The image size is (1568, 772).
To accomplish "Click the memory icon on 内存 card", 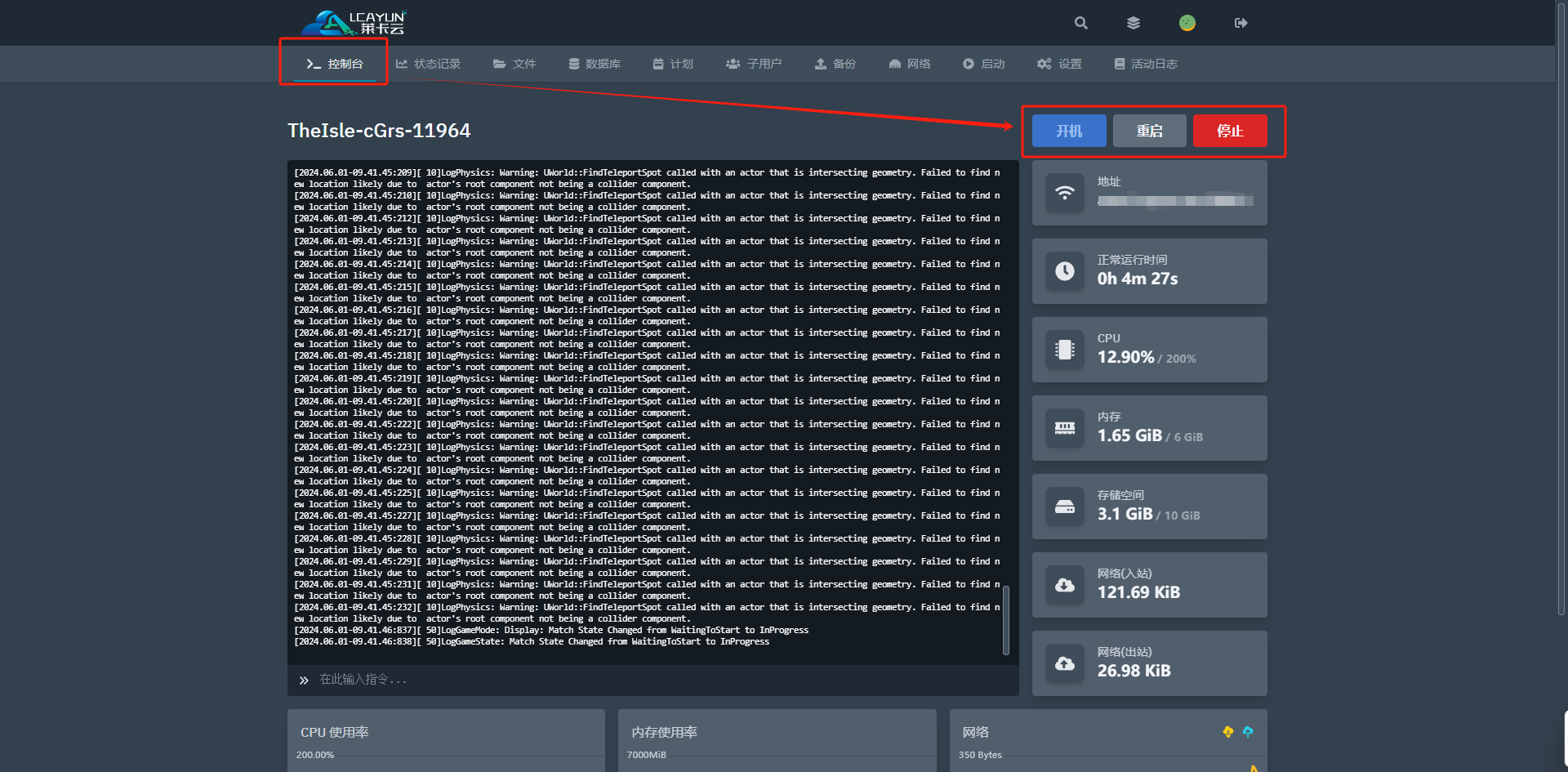I will pyautogui.click(x=1065, y=428).
